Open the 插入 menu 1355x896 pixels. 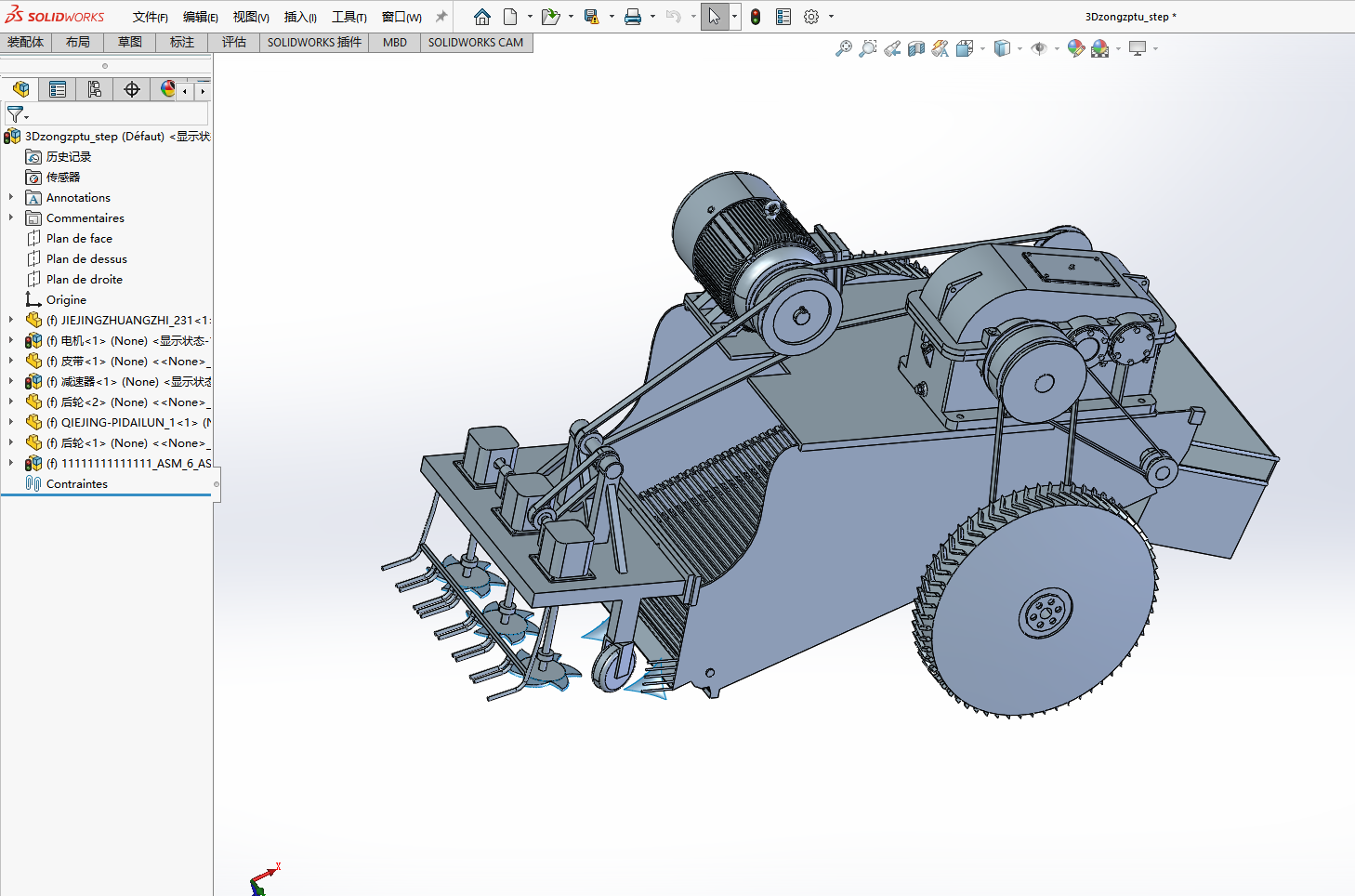click(300, 17)
